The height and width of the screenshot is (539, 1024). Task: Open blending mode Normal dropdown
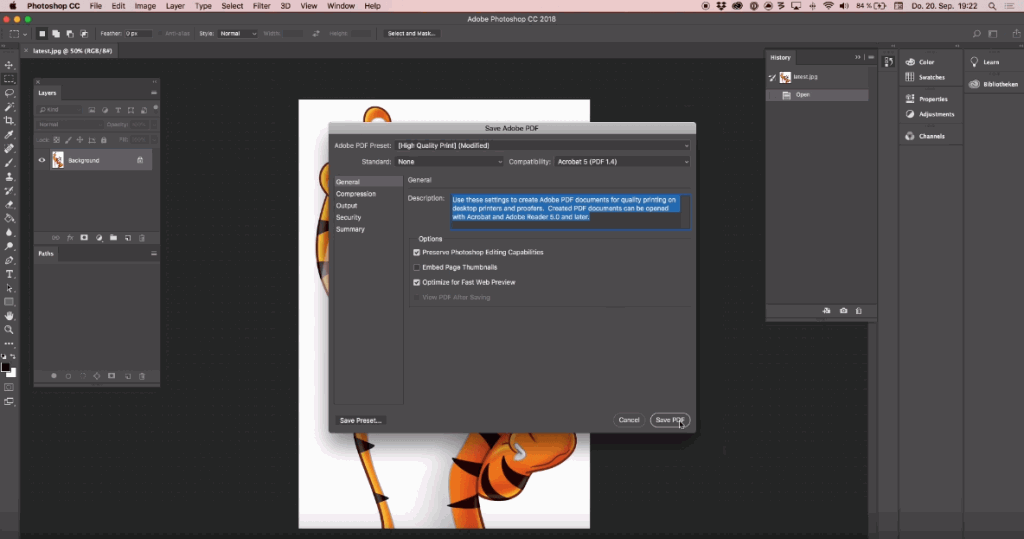pyautogui.click(x=69, y=124)
